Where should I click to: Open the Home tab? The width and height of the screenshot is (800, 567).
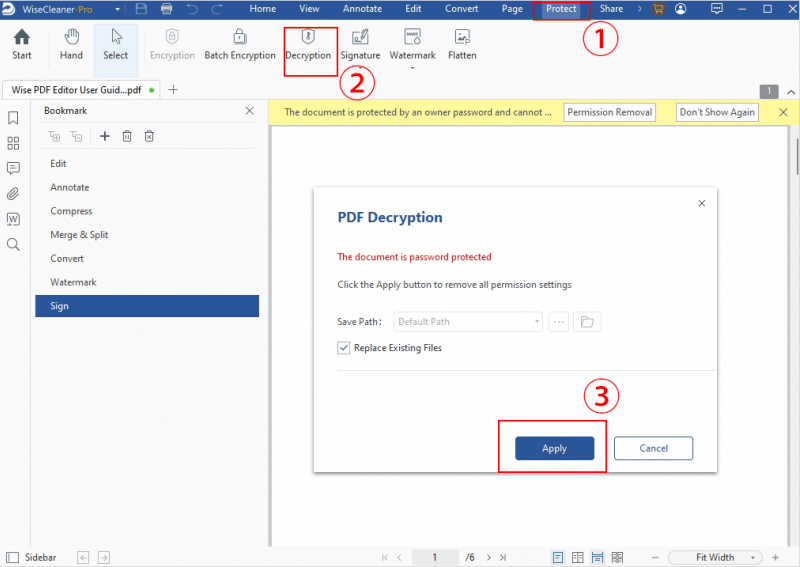click(x=263, y=9)
